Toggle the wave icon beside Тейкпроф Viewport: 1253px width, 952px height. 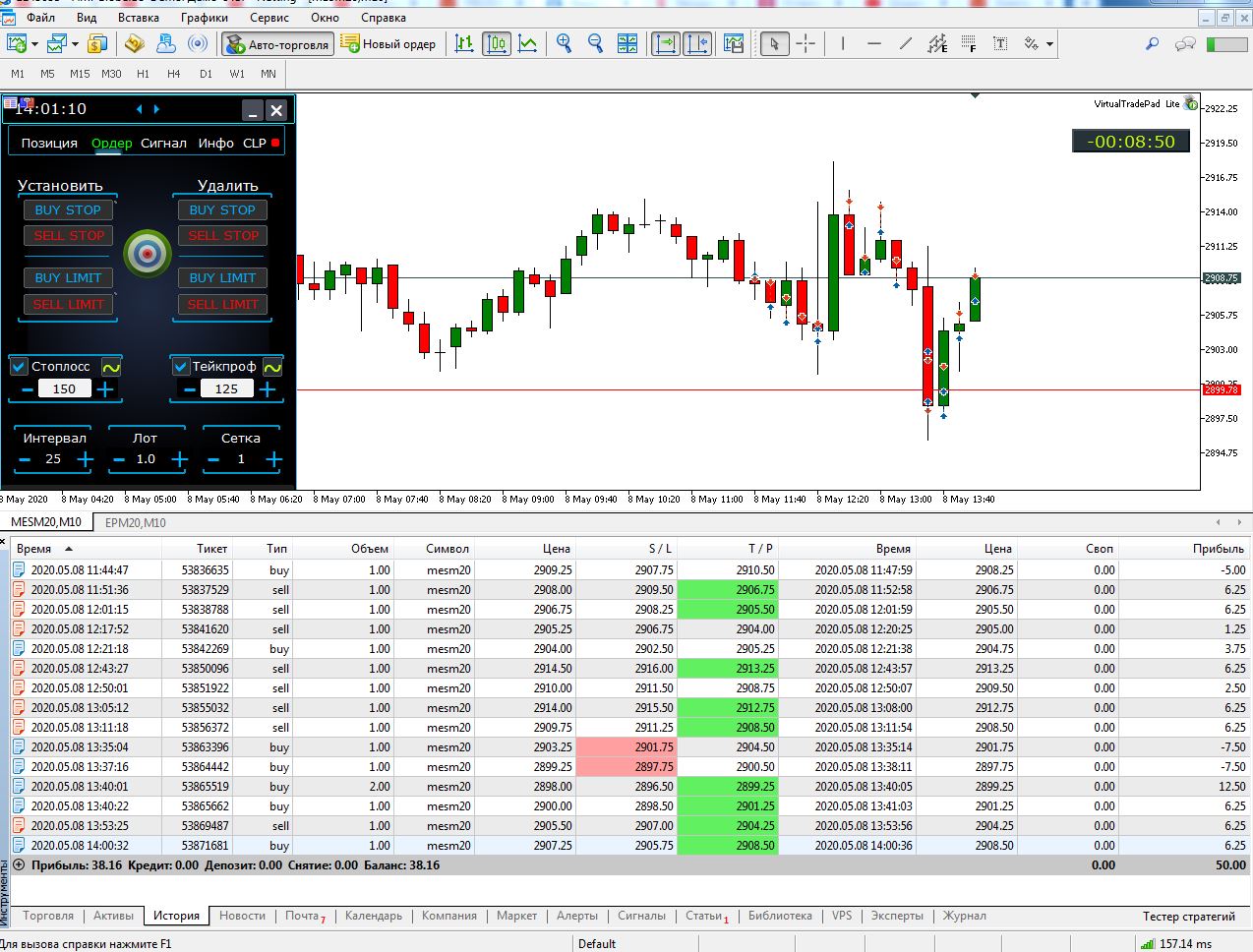(x=272, y=367)
